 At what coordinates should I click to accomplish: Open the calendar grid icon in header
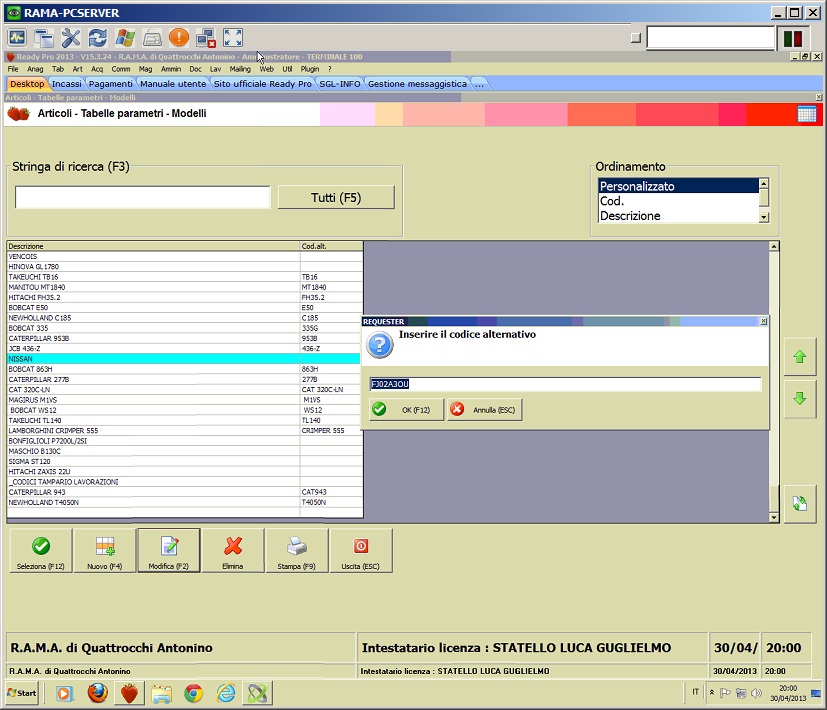point(807,114)
